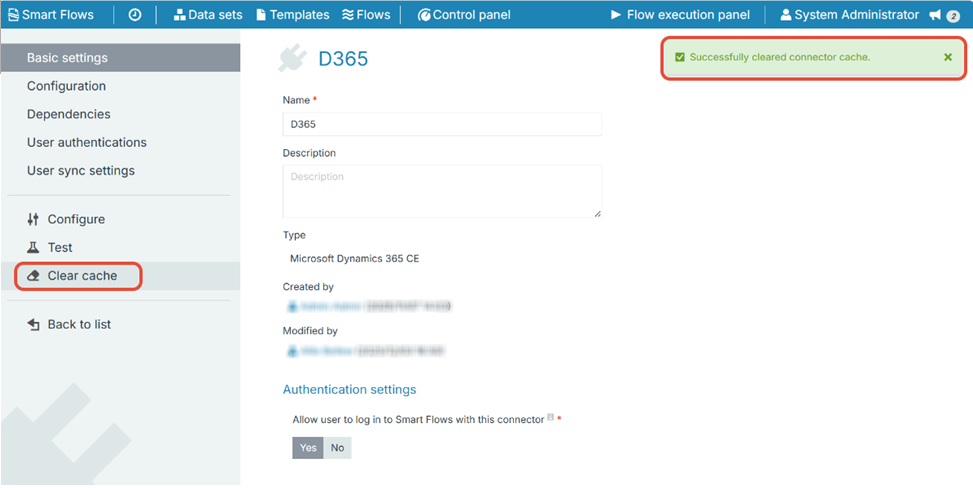Click into the Description text area
Screen dimensions: 973x488
tap(442, 191)
